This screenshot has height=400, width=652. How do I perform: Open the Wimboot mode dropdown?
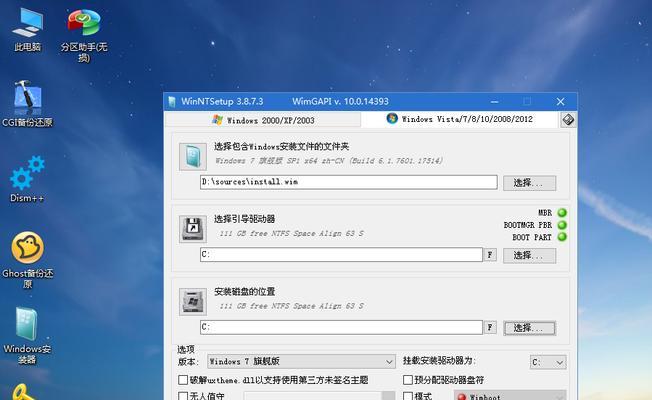(510, 396)
